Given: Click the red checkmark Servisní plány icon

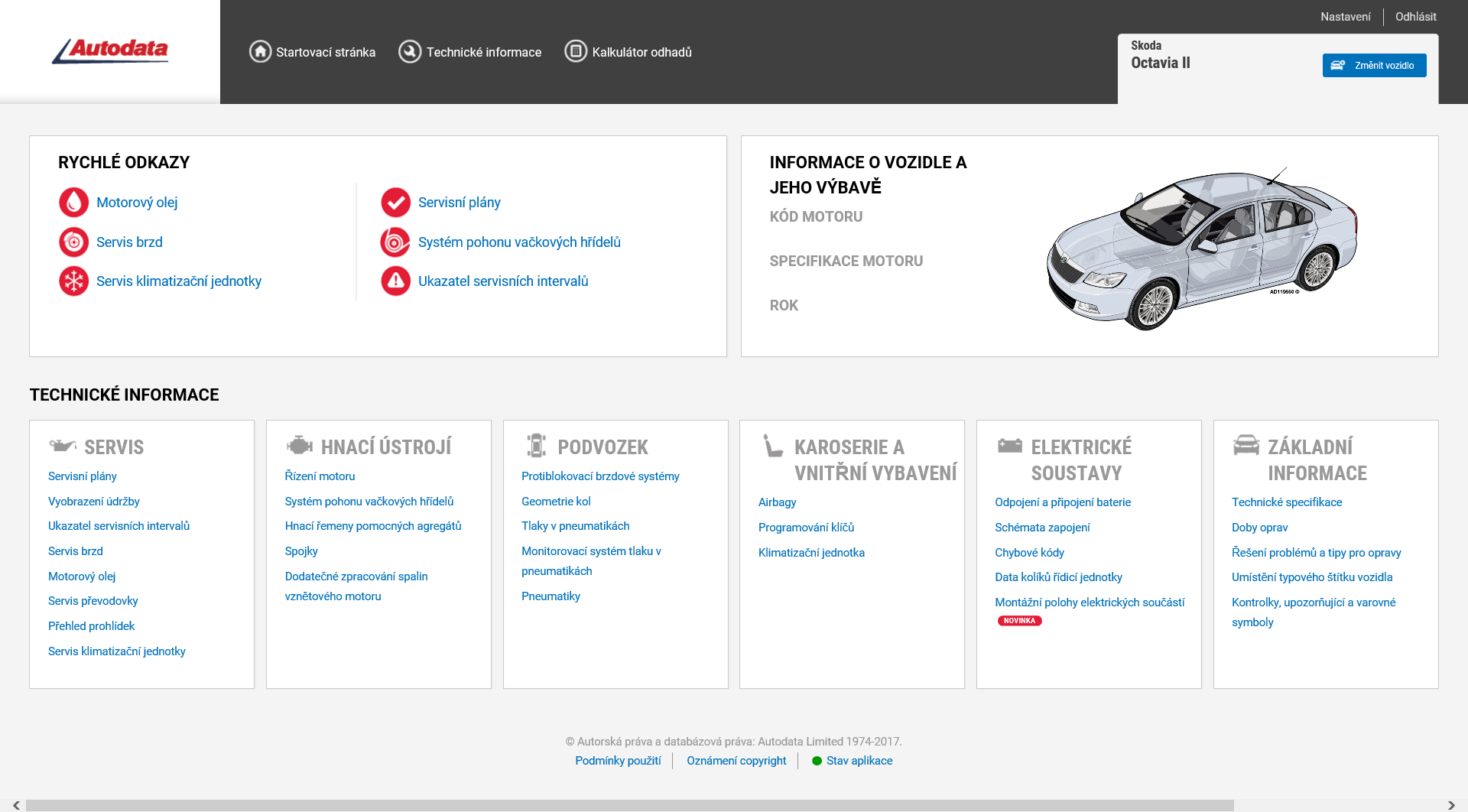Looking at the screenshot, I should (x=395, y=203).
